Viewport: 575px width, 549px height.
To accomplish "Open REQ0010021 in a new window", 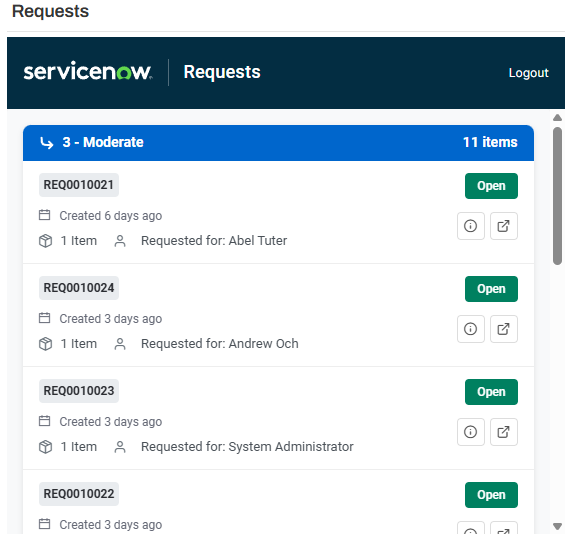I will coord(504,226).
